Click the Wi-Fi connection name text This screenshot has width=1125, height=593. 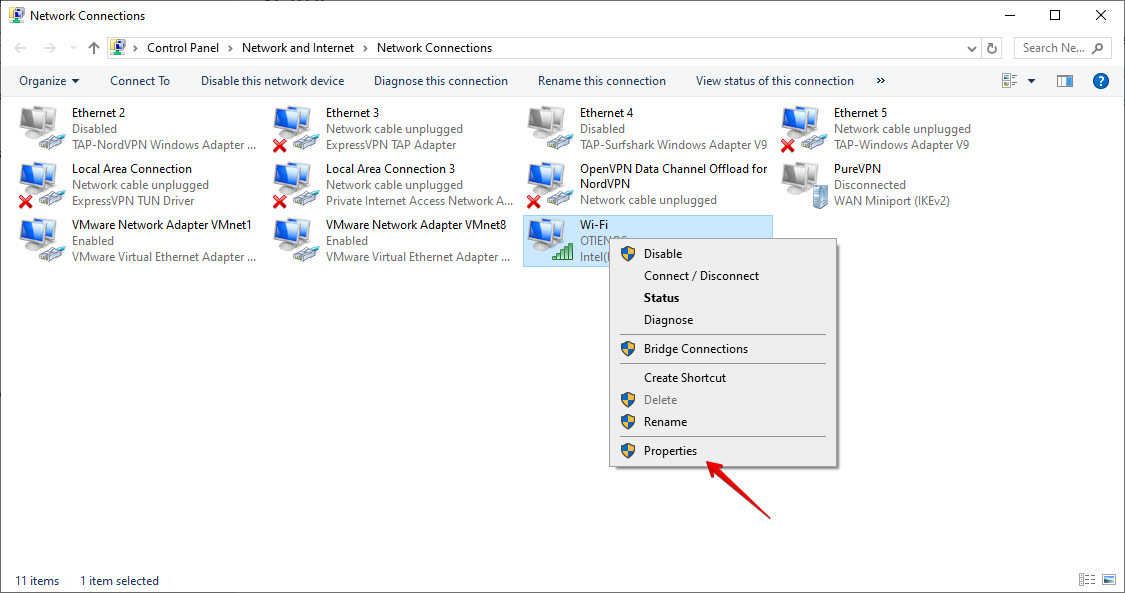coord(594,225)
